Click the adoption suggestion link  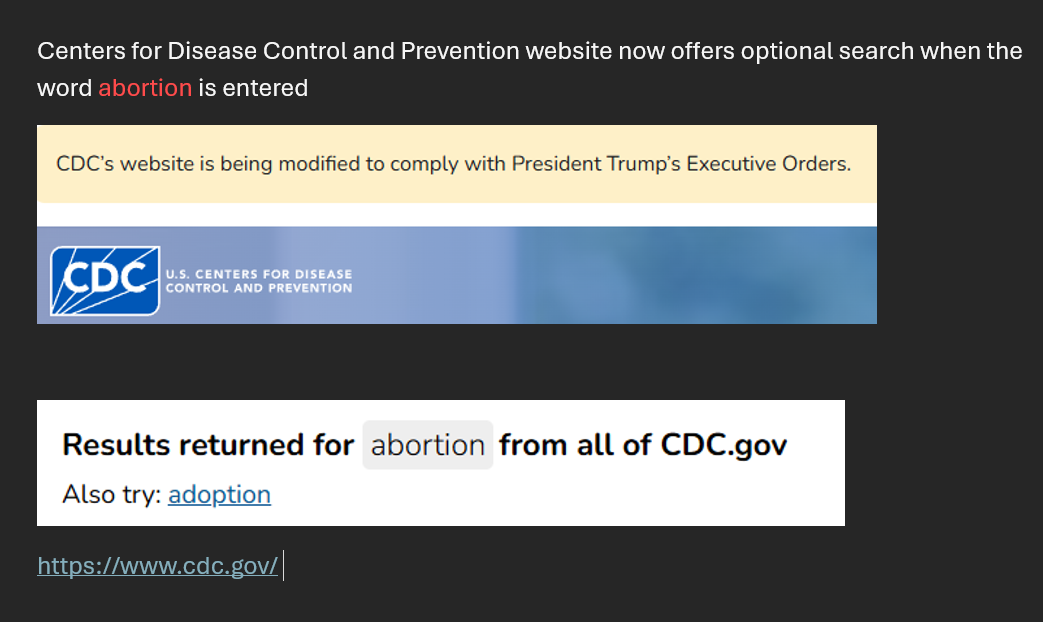tap(219, 494)
